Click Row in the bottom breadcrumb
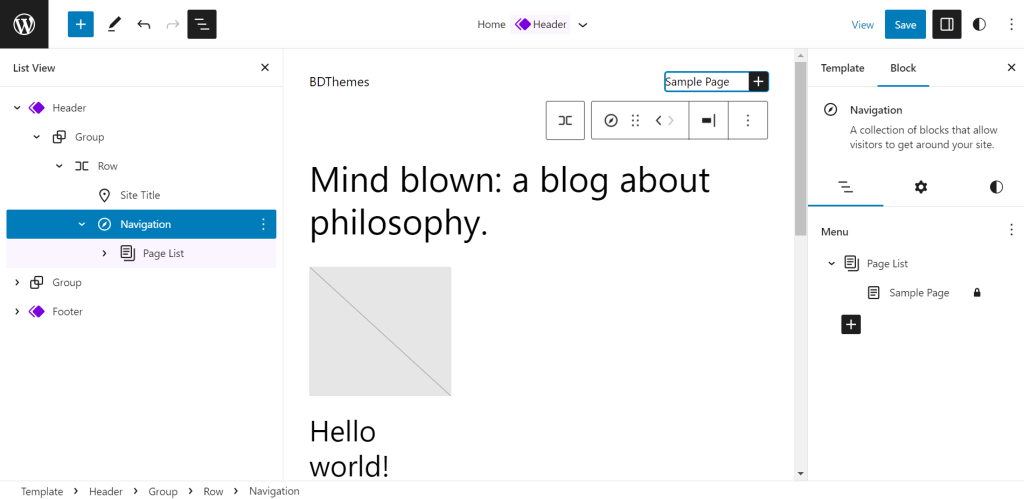 tap(214, 491)
